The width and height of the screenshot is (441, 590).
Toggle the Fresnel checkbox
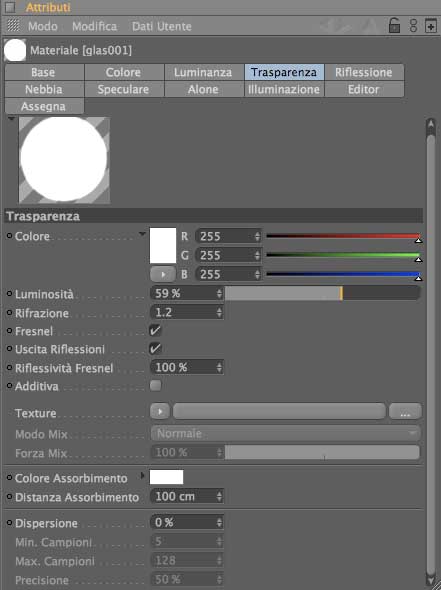click(x=155, y=330)
